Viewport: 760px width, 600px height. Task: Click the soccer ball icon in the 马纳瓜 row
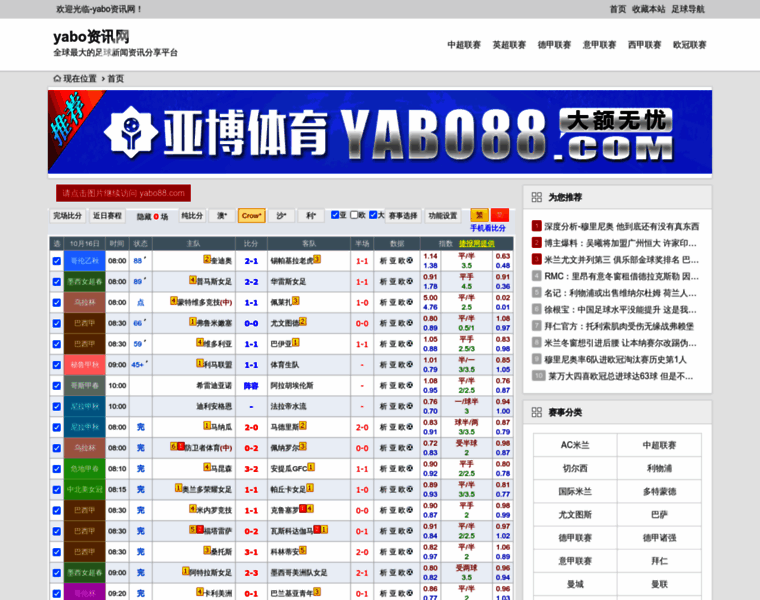(x=410, y=427)
